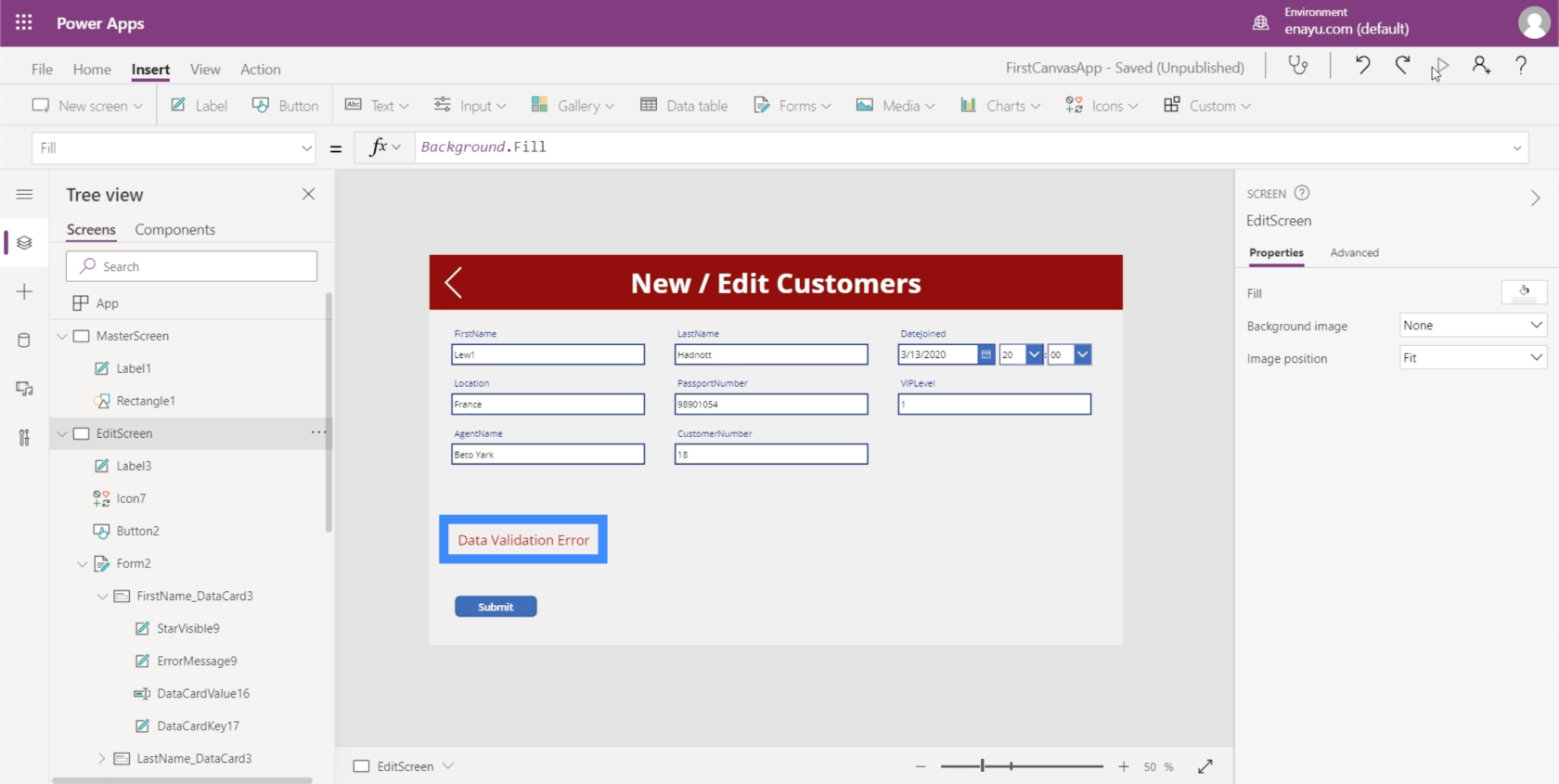Open the Home tab
This screenshot has height=784, width=1559.
tap(92, 69)
